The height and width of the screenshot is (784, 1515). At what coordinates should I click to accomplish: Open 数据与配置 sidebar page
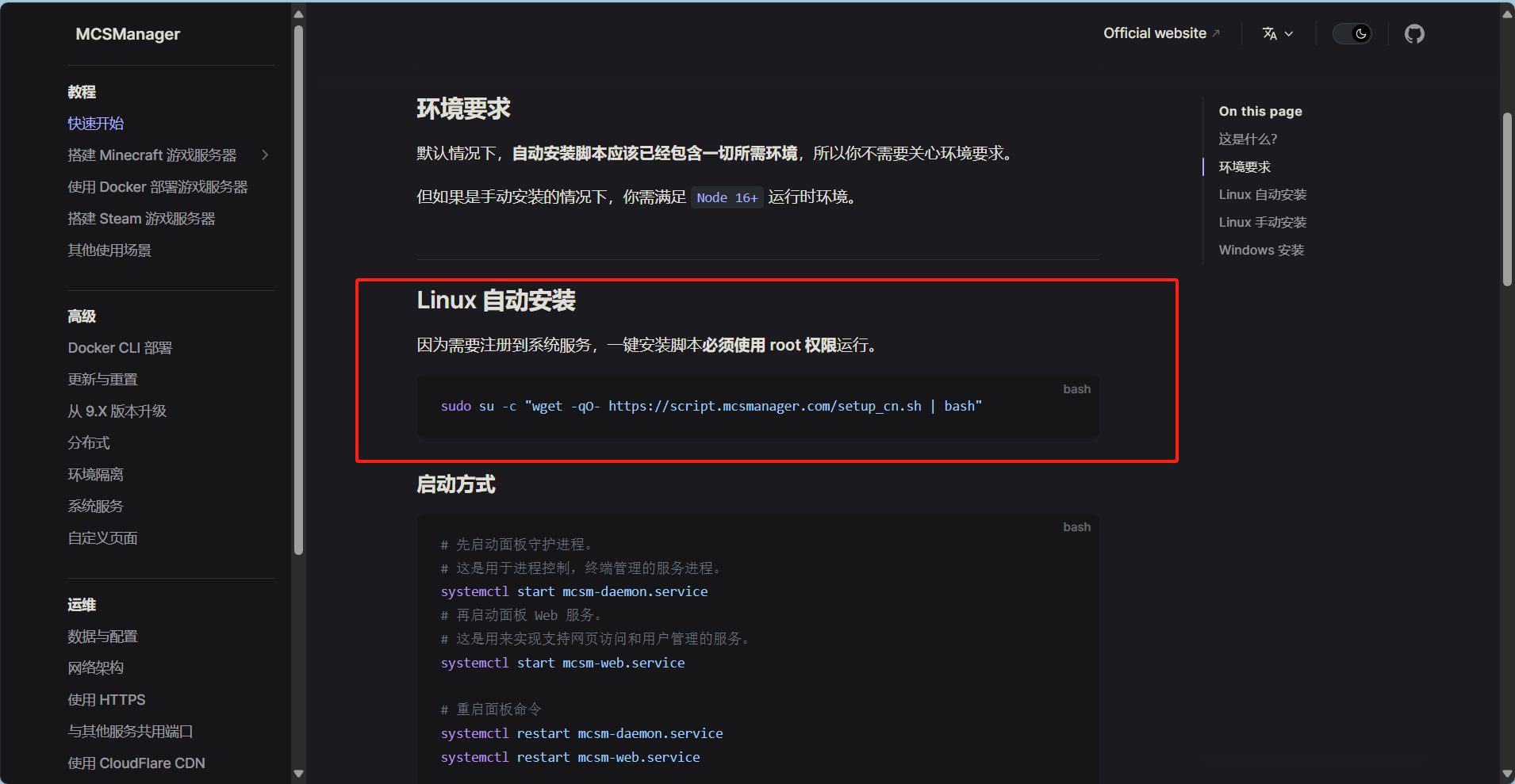point(103,637)
